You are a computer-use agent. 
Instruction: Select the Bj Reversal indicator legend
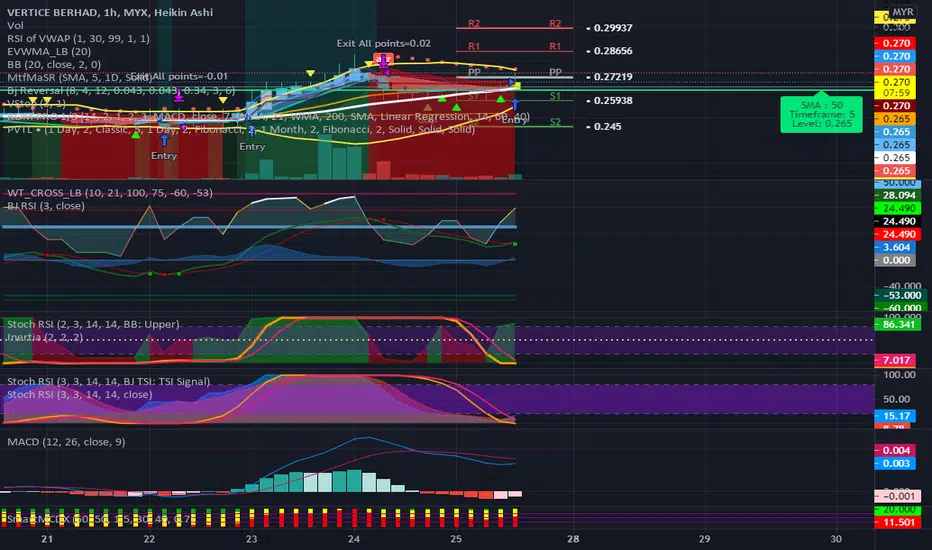click(121, 90)
